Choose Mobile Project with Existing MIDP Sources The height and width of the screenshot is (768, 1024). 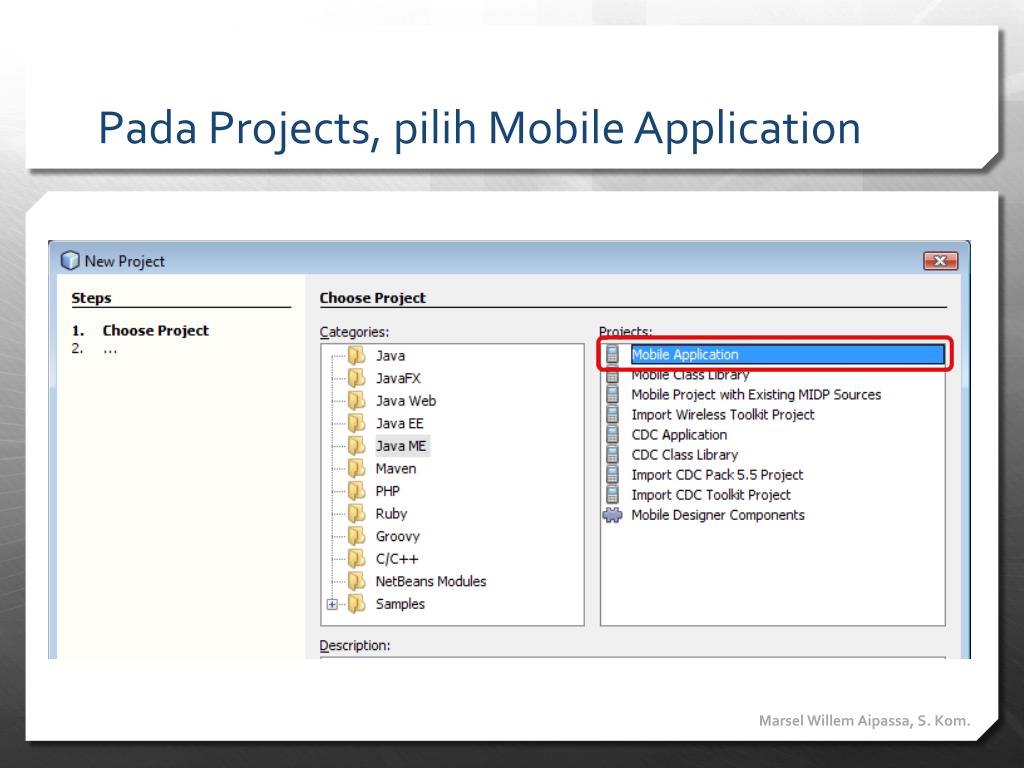click(756, 394)
